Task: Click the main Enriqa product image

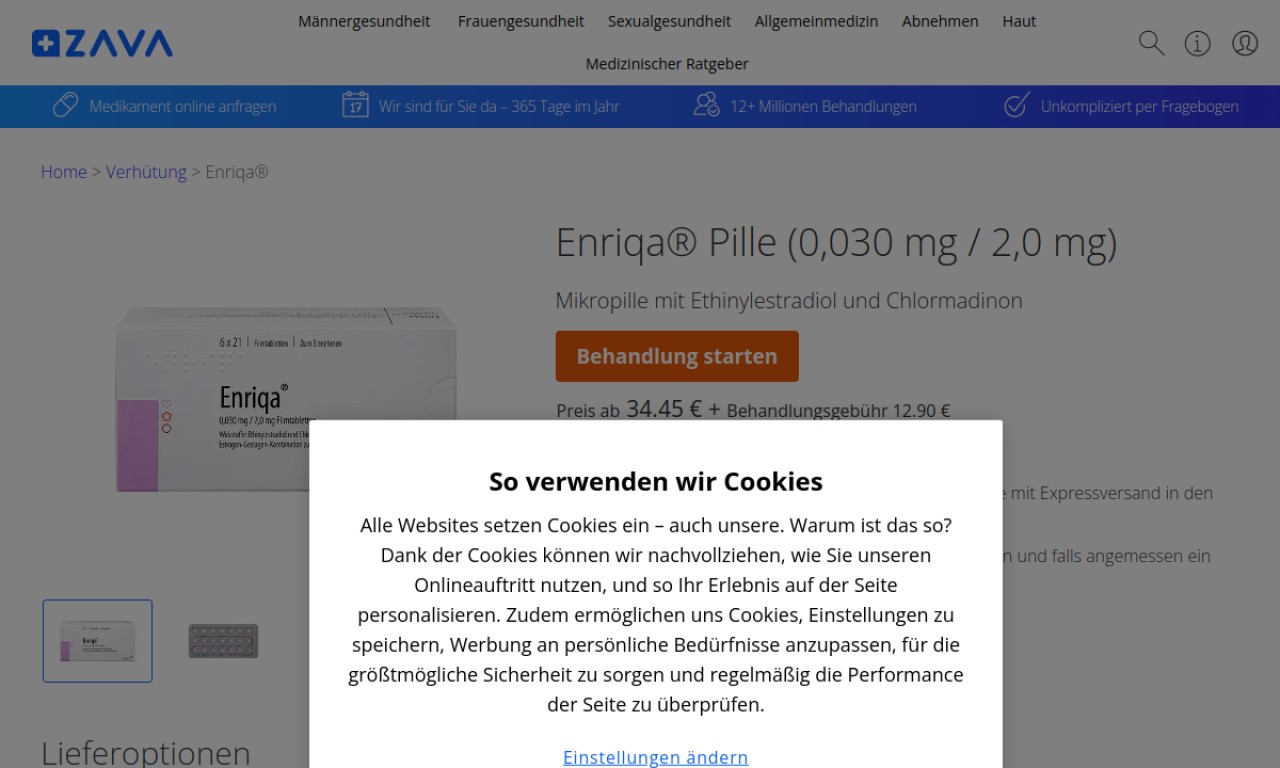Action: [285, 400]
